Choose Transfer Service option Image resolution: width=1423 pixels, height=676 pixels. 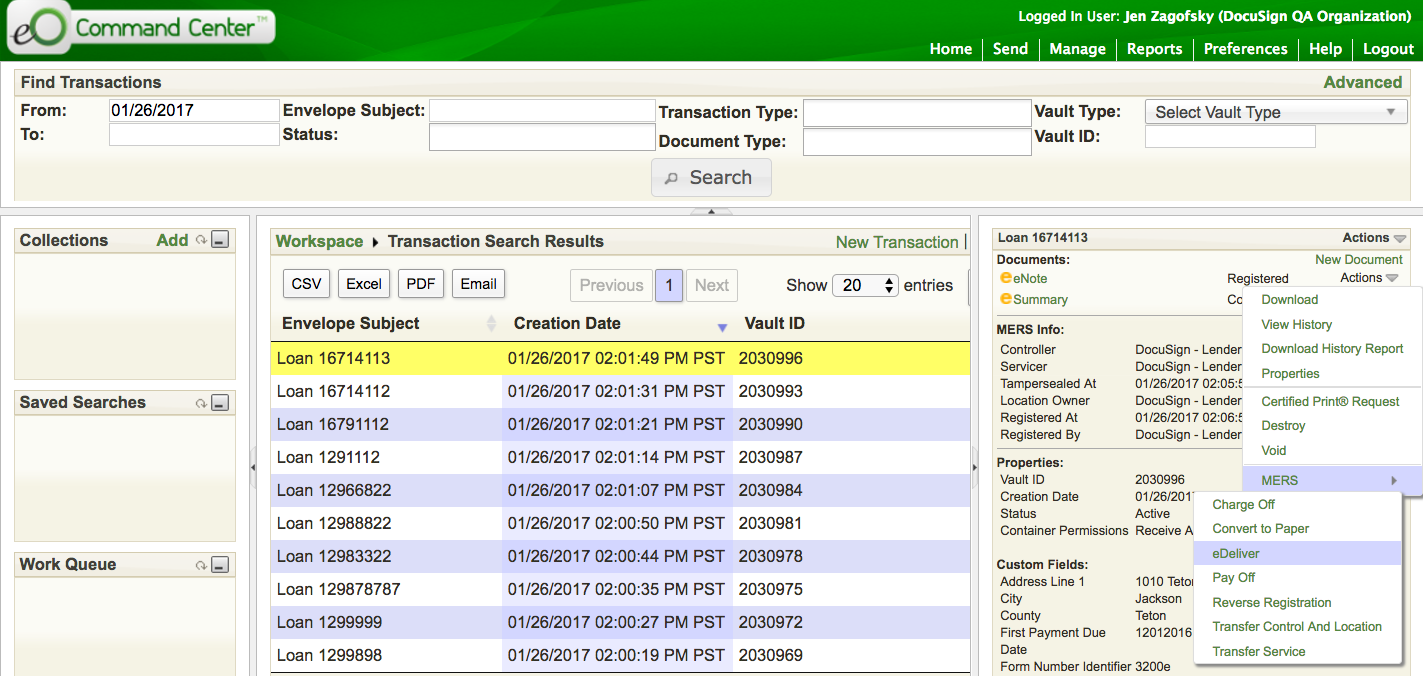pyautogui.click(x=1258, y=651)
